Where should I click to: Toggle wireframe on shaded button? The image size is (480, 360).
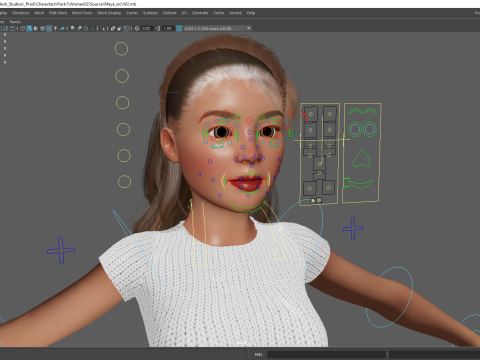pyautogui.click(x=42, y=28)
